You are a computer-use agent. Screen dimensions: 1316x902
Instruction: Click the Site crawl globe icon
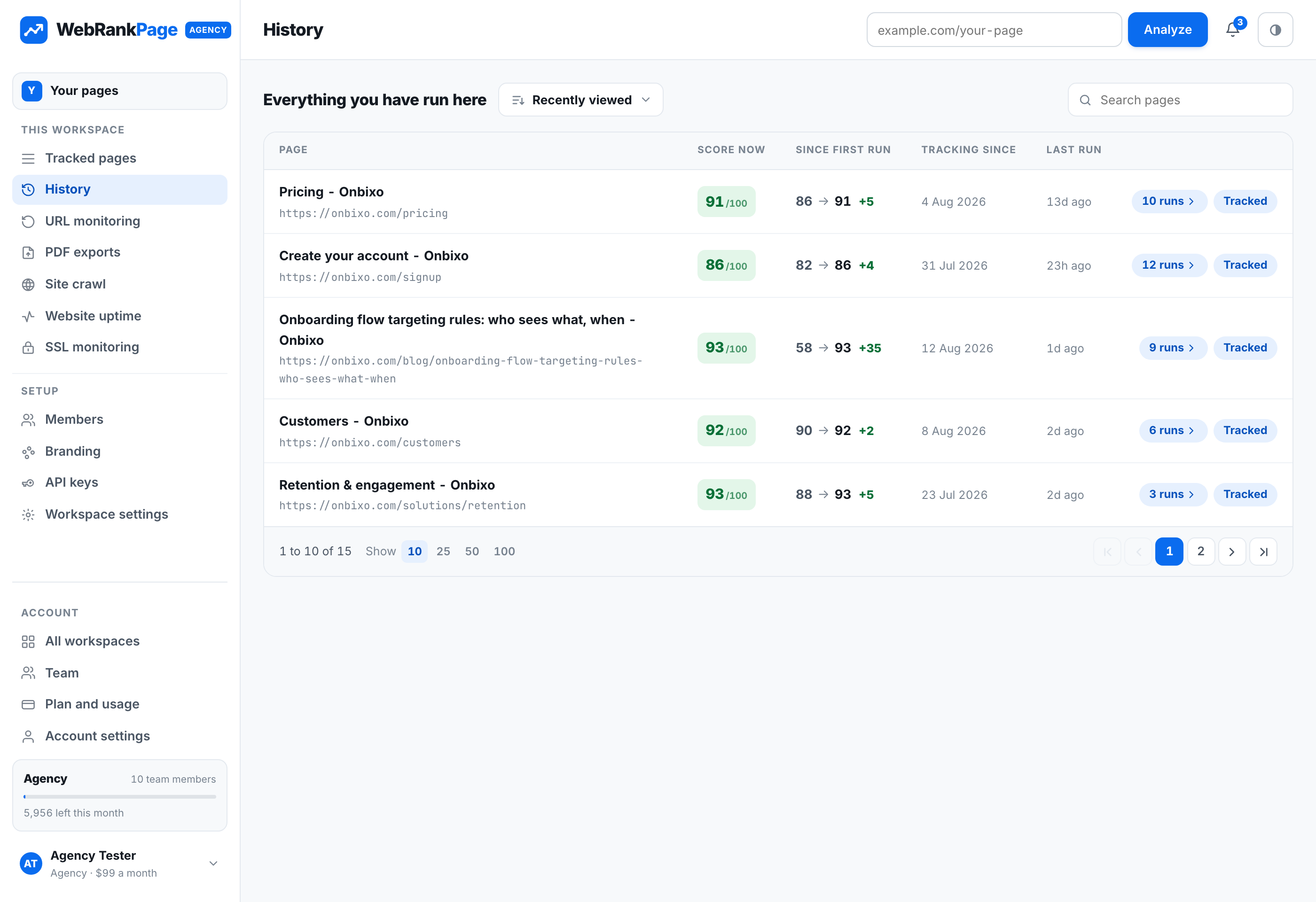tap(28, 284)
